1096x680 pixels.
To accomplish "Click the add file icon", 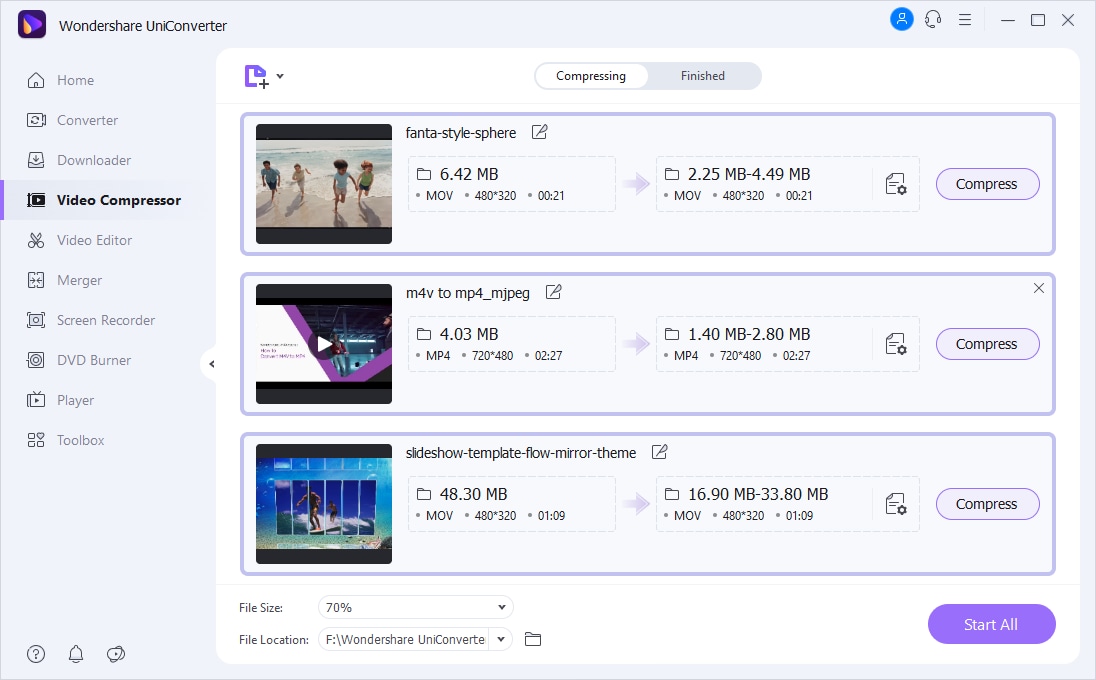I will tap(256, 77).
